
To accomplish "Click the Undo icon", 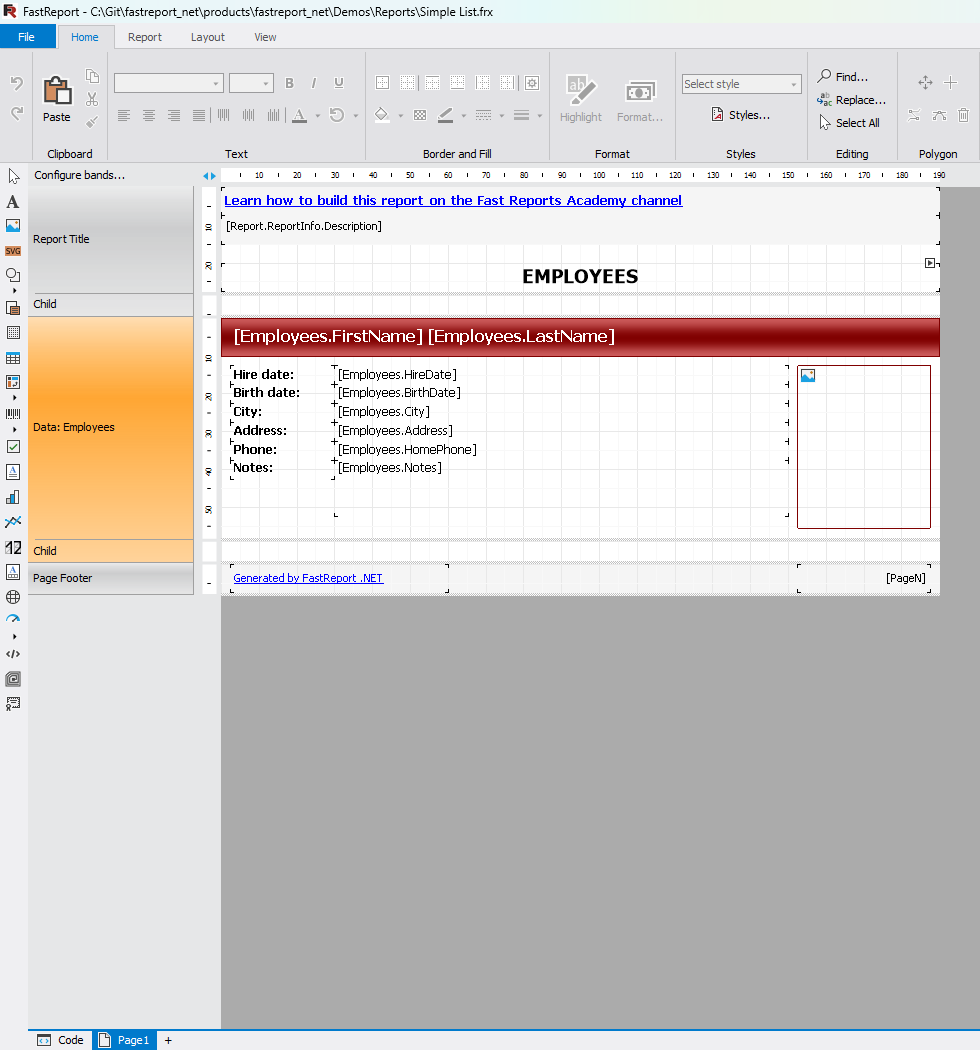I will [x=17, y=83].
